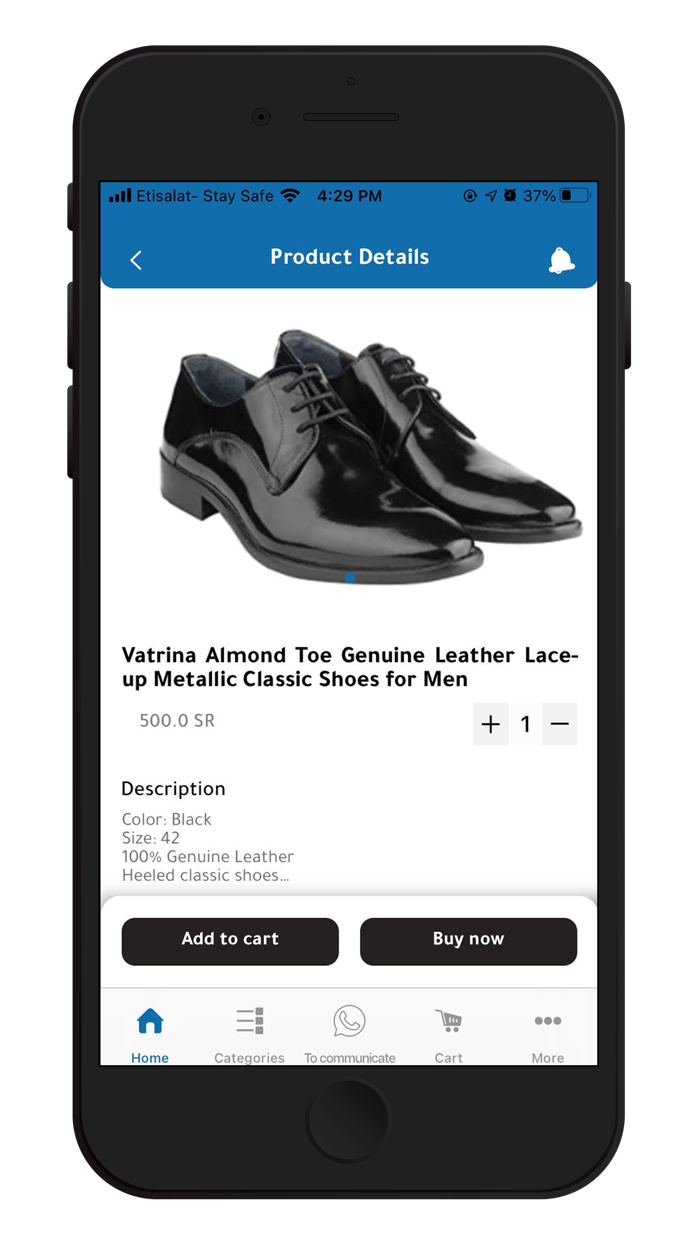Click the Buy now button
Image resolution: width=700 pixels, height=1244 pixels.
(x=468, y=941)
